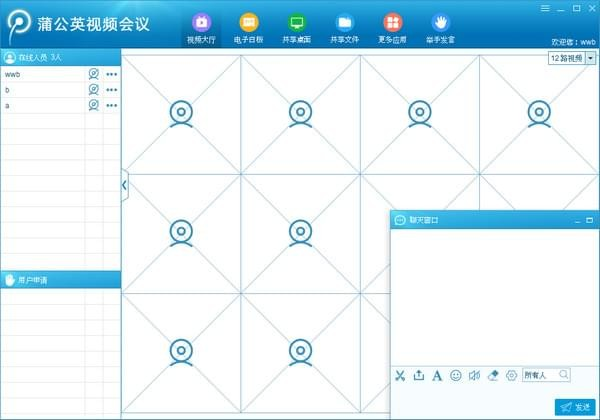Click the 用户申请 user requests header
The image size is (600, 420).
[60, 280]
